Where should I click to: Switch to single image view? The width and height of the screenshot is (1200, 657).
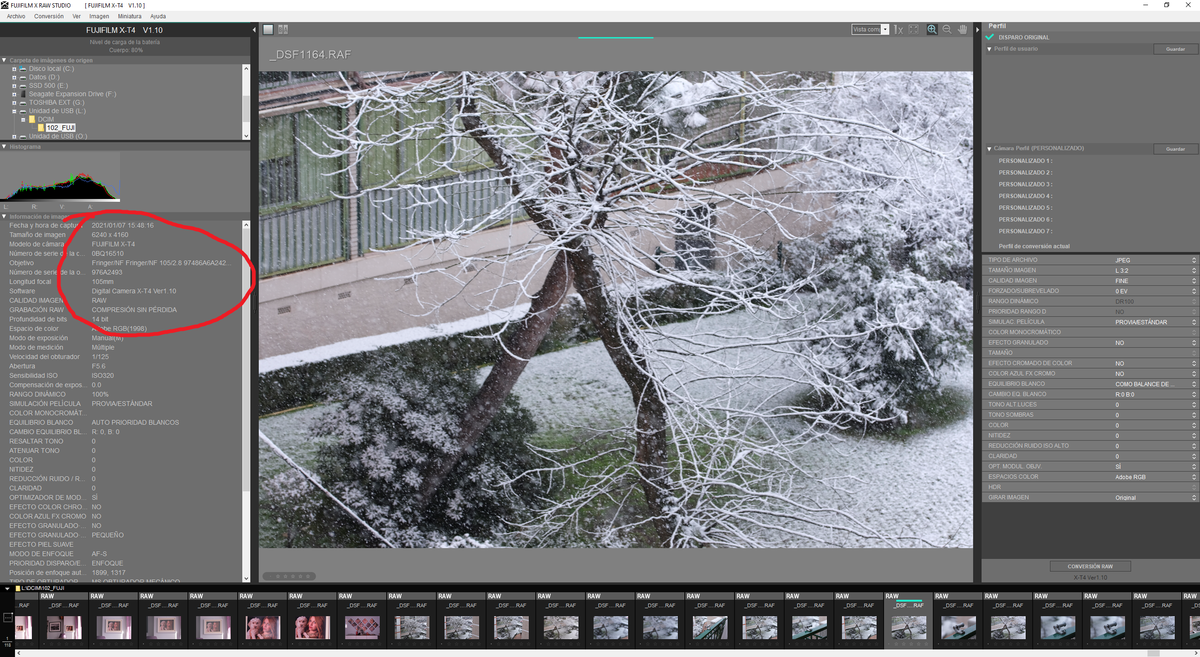click(268, 29)
